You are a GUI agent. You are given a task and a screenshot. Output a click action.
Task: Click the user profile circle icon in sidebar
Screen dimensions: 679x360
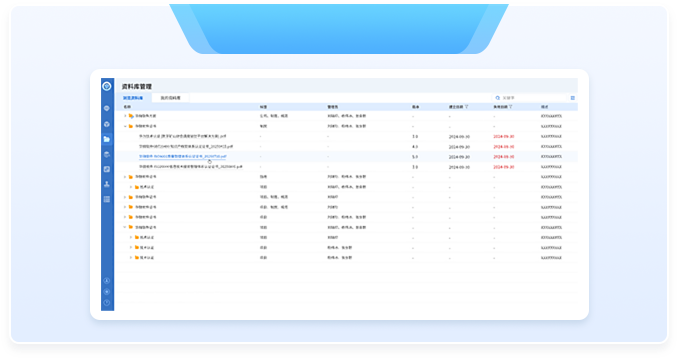click(x=107, y=281)
